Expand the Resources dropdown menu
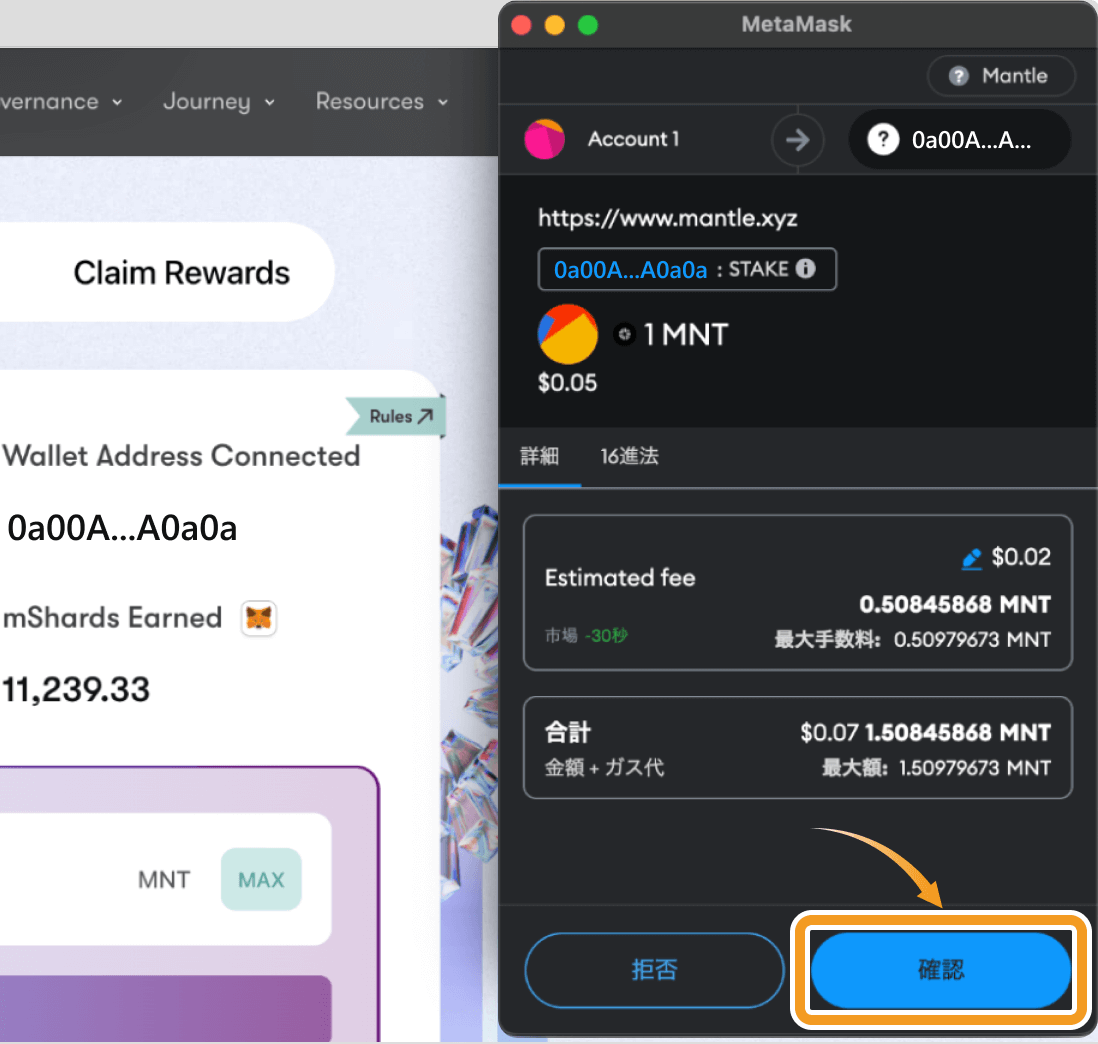The width and height of the screenshot is (1098, 1044). [x=382, y=102]
